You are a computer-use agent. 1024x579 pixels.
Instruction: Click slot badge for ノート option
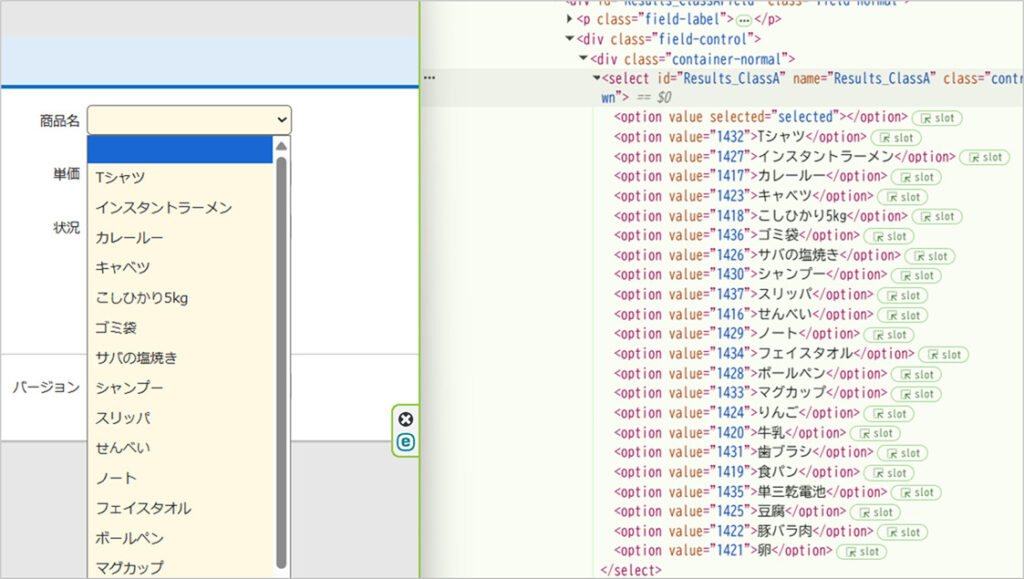889,334
